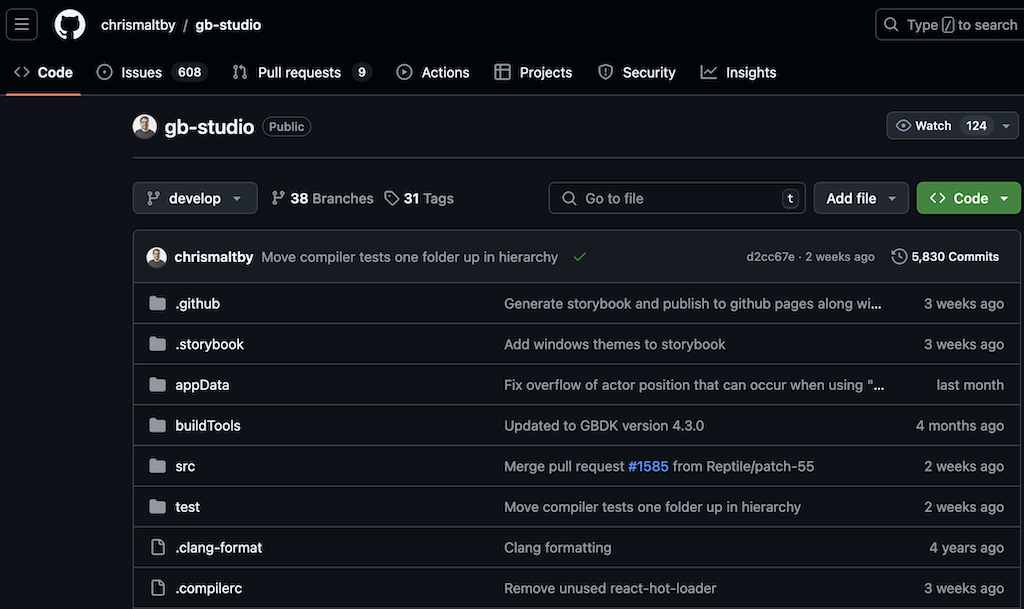Click the chrismaltby avatar beside gb-studio title
Image resolution: width=1024 pixels, height=609 pixels.
pos(144,127)
